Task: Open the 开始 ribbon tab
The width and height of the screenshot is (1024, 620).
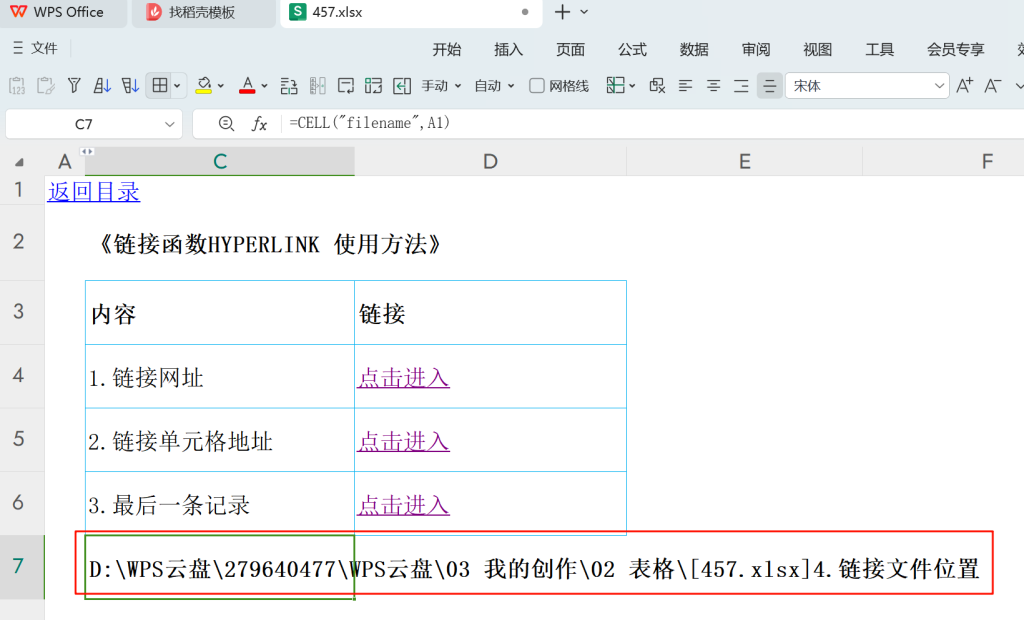Action: point(447,50)
